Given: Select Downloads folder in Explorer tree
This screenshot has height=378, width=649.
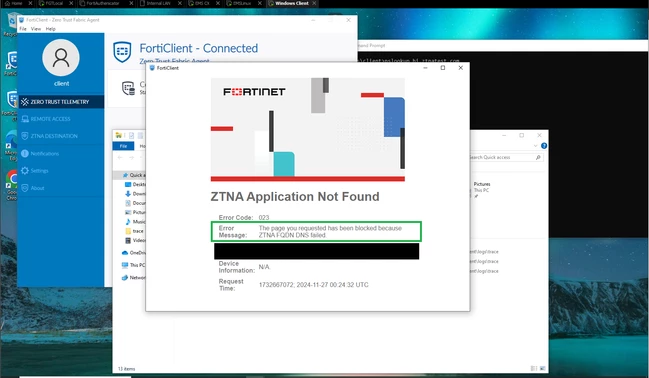Looking at the screenshot, I should [135, 194].
